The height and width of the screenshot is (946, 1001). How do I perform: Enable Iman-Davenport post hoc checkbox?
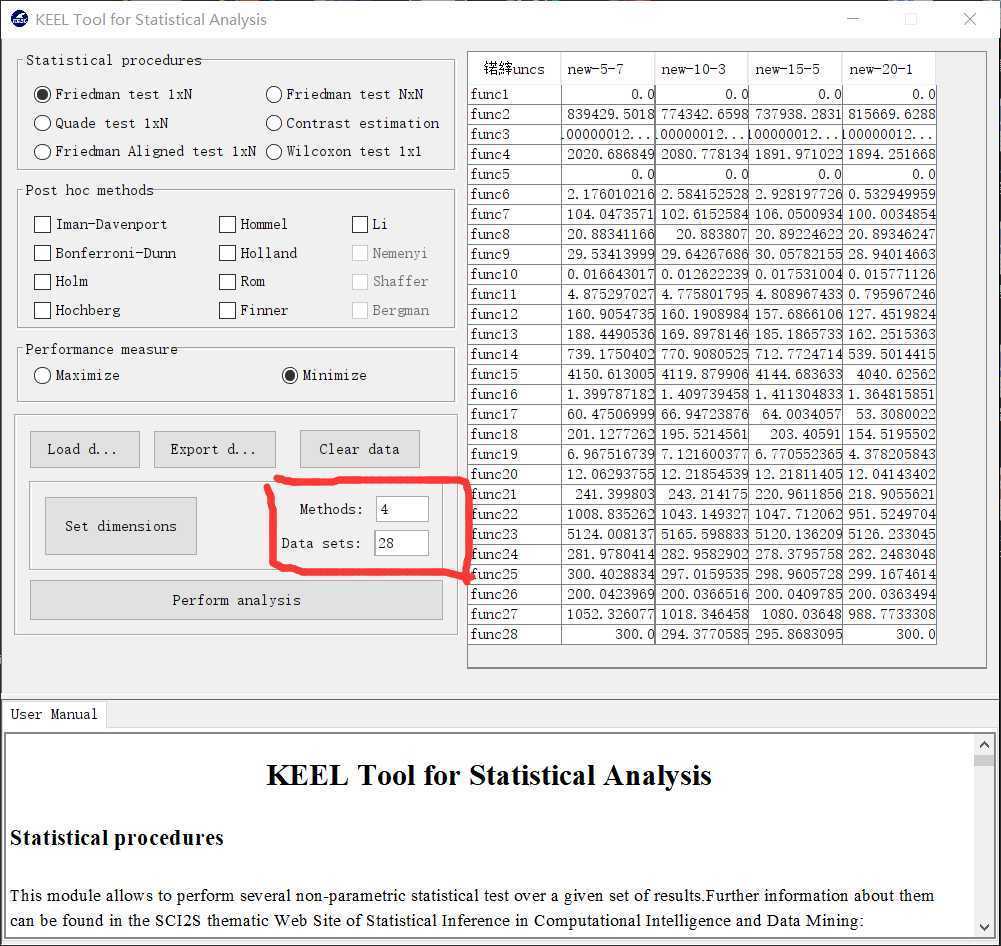coord(42,224)
